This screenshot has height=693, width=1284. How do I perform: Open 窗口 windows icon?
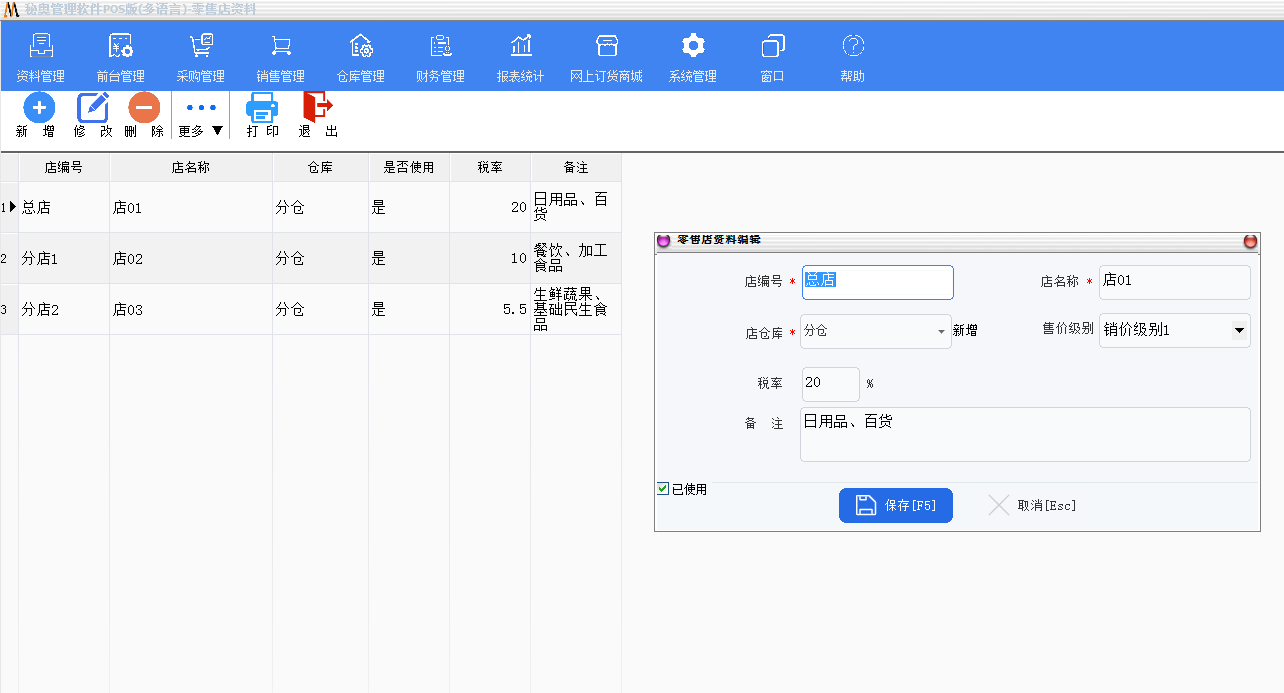point(773,46)
